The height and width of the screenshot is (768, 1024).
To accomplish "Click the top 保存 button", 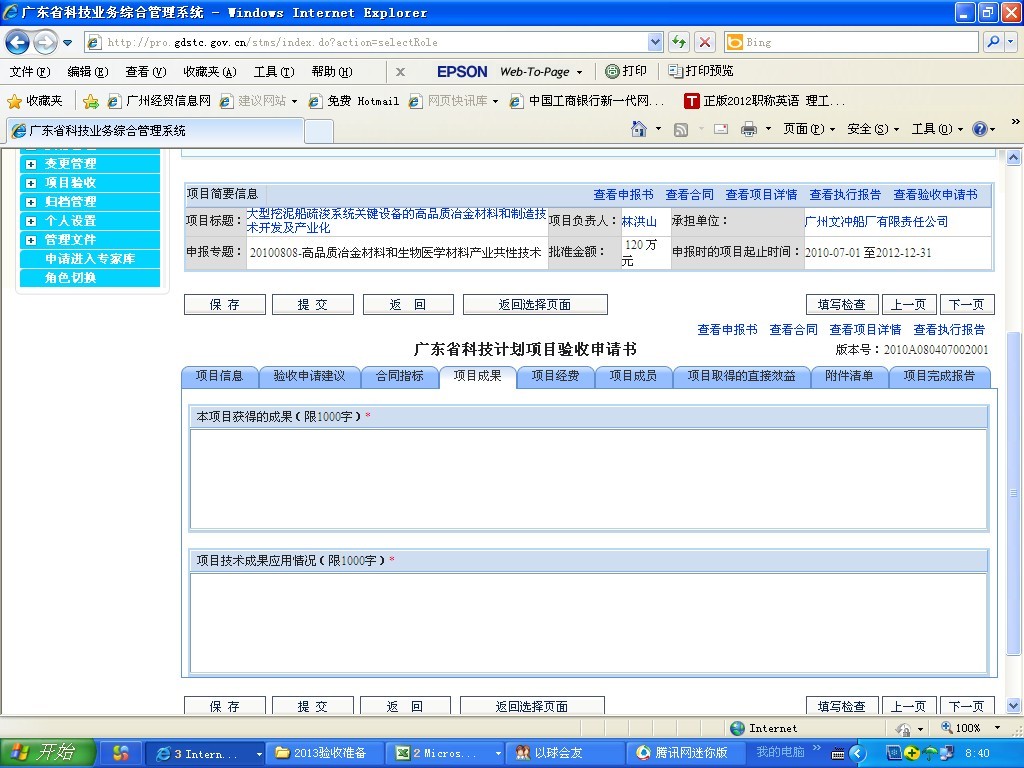I will click(x=225, y=304).
